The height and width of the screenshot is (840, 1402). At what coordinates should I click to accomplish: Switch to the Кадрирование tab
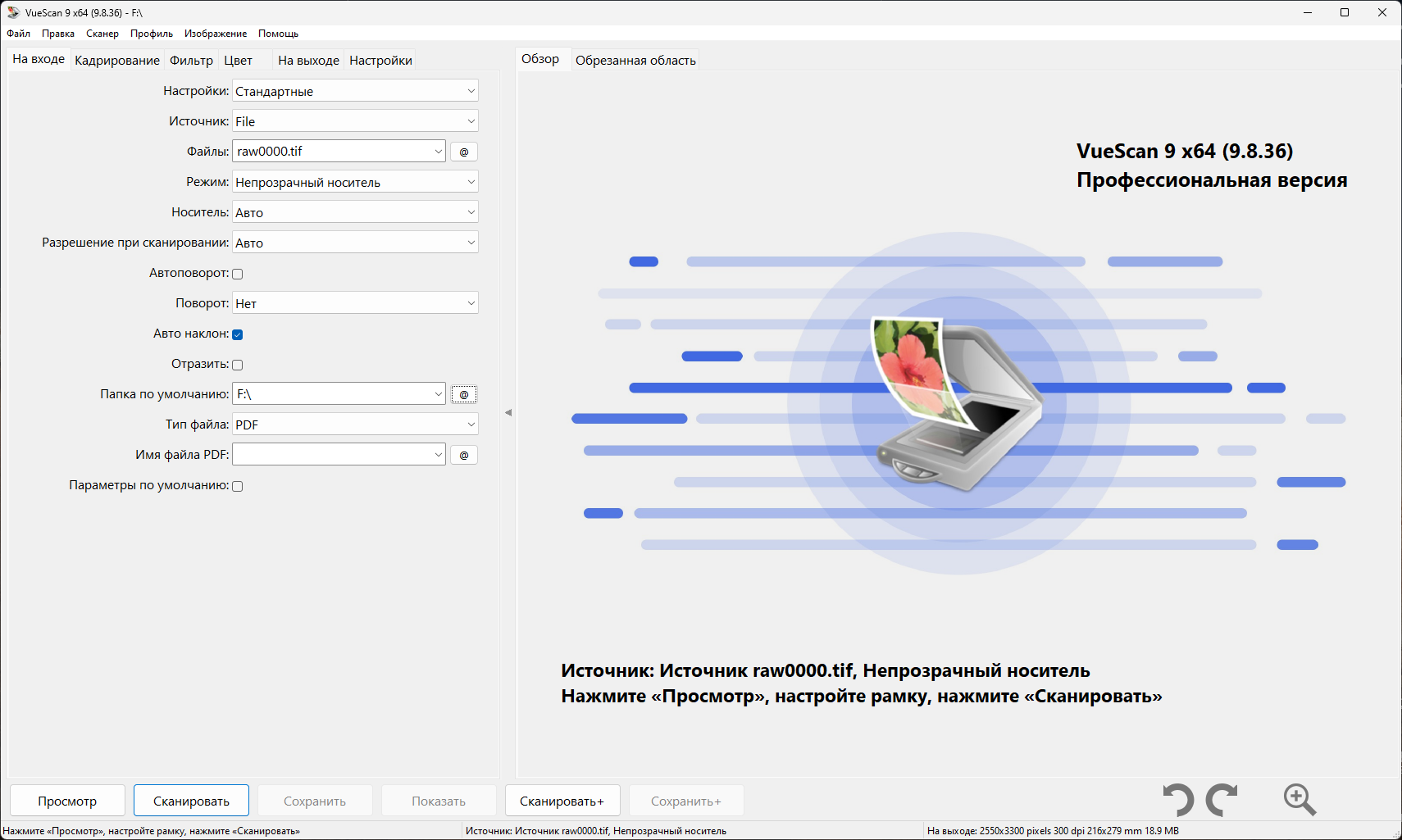[117, 61]
